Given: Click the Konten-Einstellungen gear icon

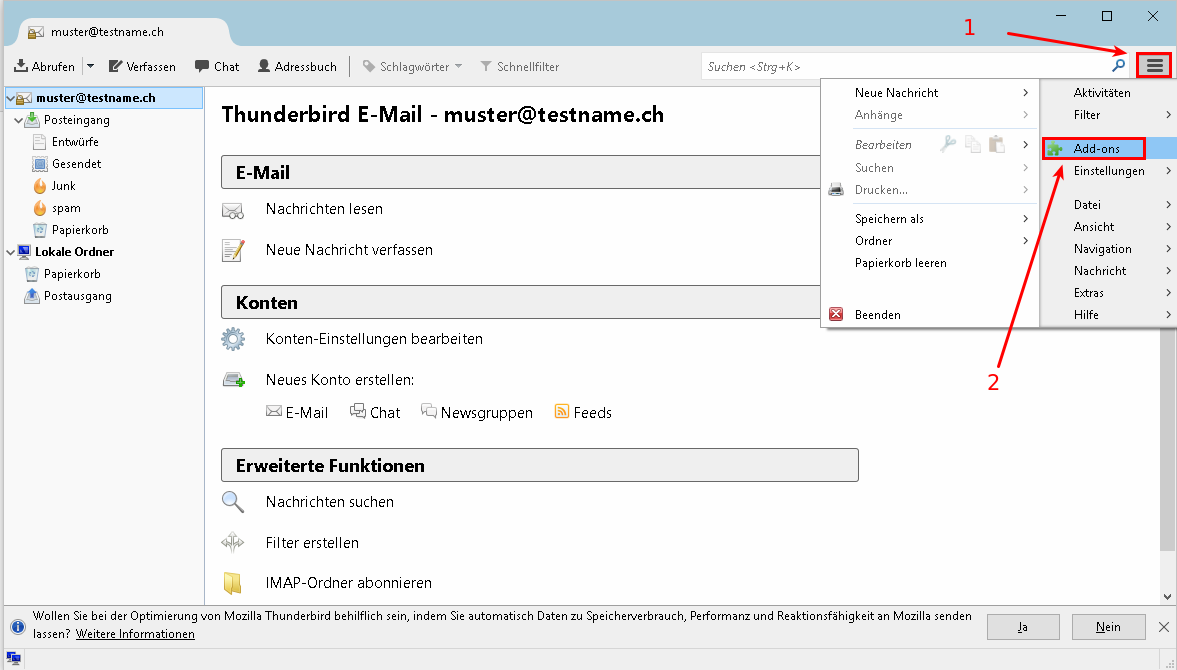Looking at the screenshot, I should point(233,339).
